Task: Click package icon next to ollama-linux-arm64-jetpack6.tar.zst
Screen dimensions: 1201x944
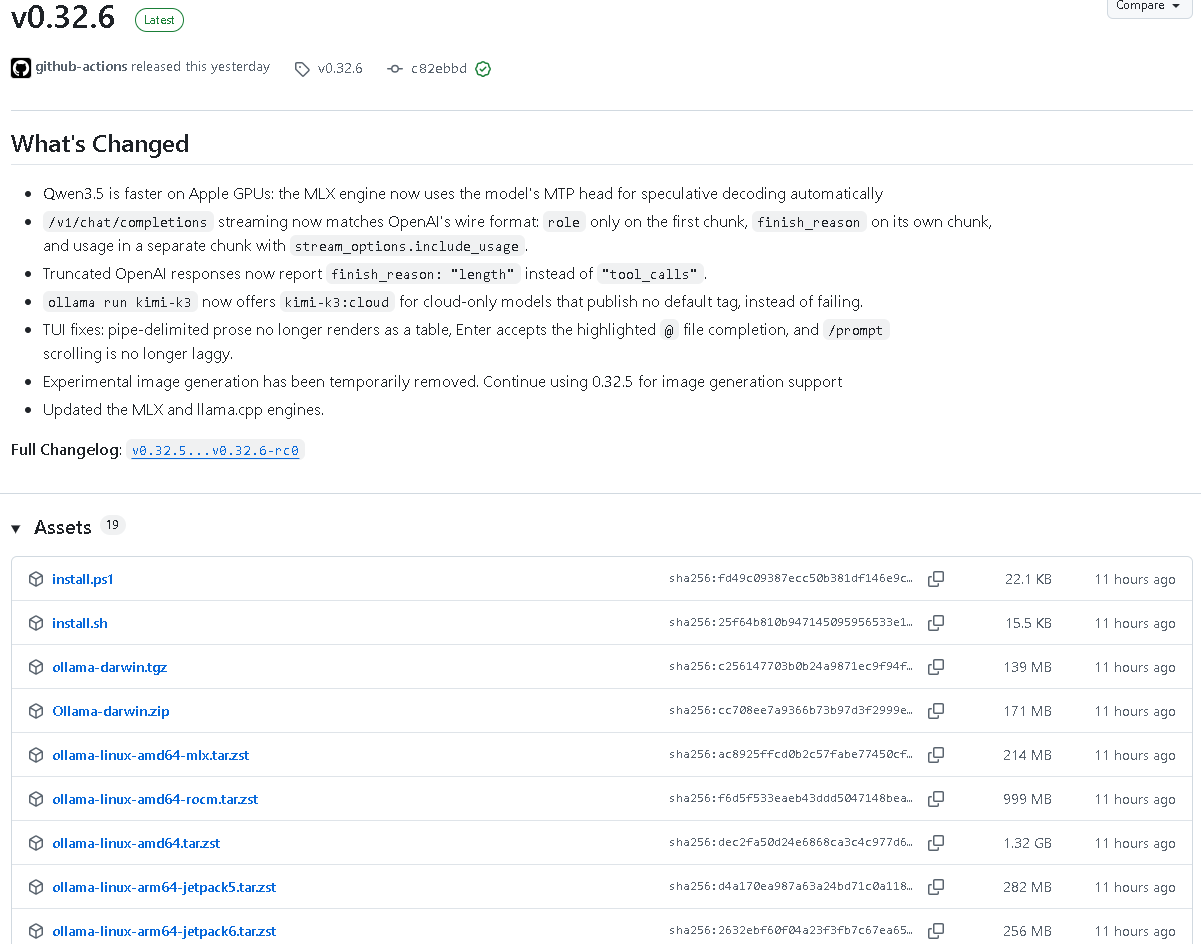Action: (x=36, y=931)
